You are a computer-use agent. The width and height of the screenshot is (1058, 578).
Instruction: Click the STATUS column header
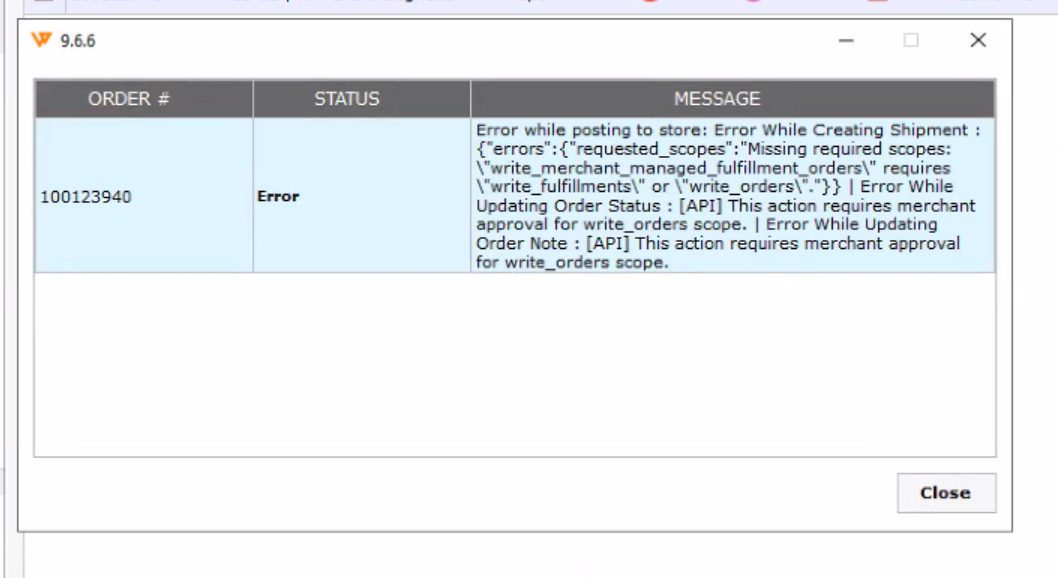click(x=362, y=99)
